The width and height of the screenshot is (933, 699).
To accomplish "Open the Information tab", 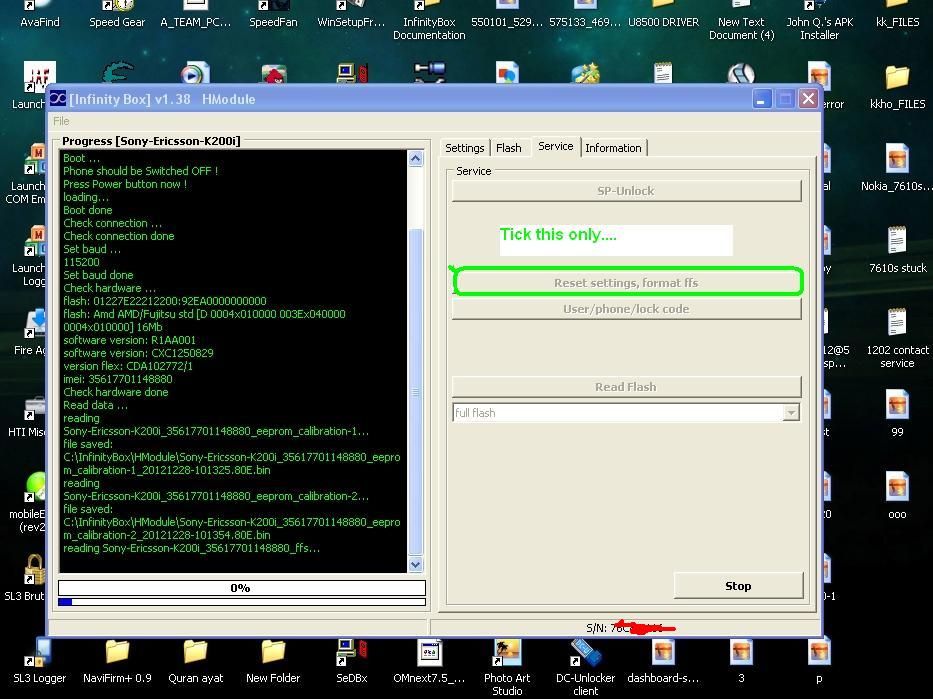I will (613, 148).
